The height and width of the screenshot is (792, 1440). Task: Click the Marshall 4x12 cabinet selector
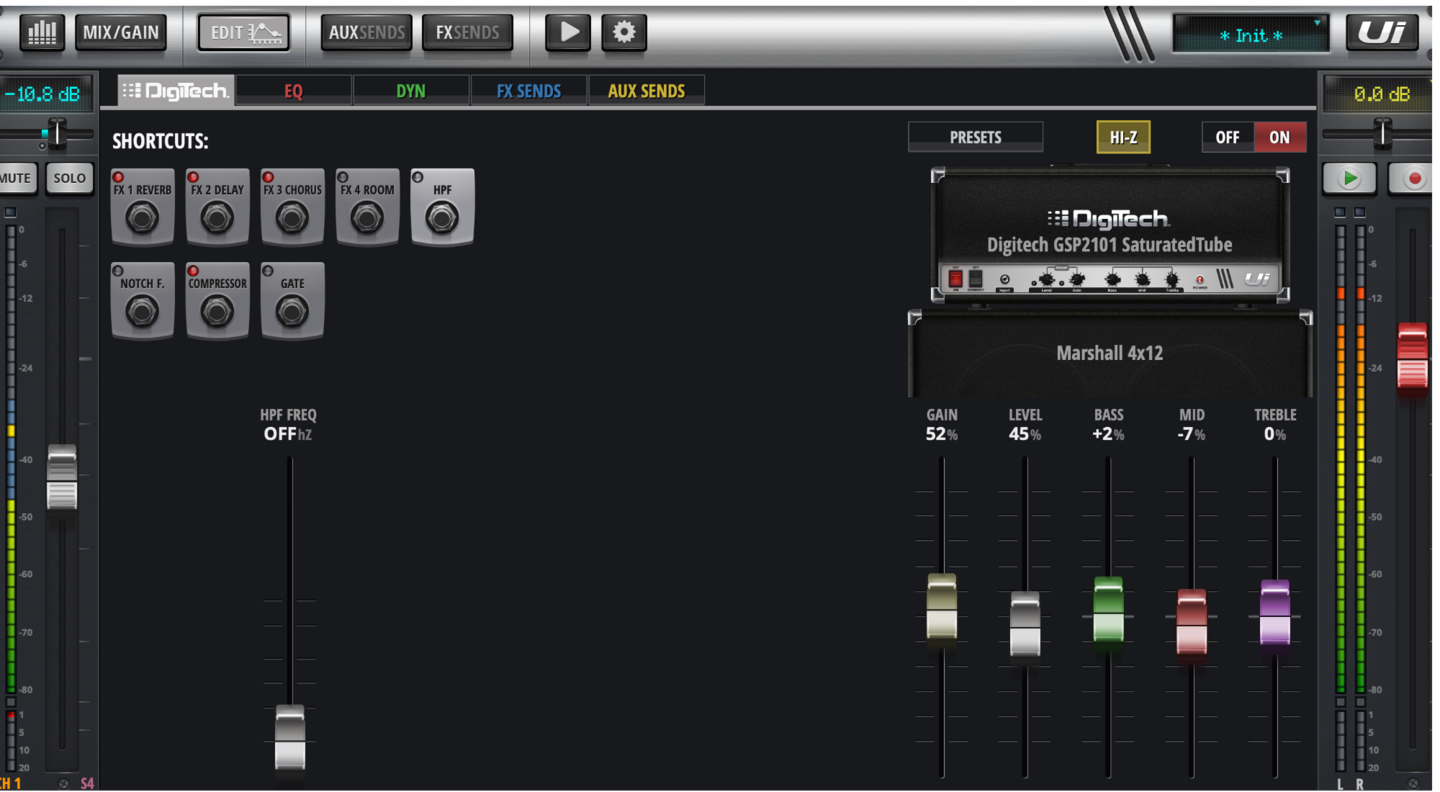(1109, 353)
